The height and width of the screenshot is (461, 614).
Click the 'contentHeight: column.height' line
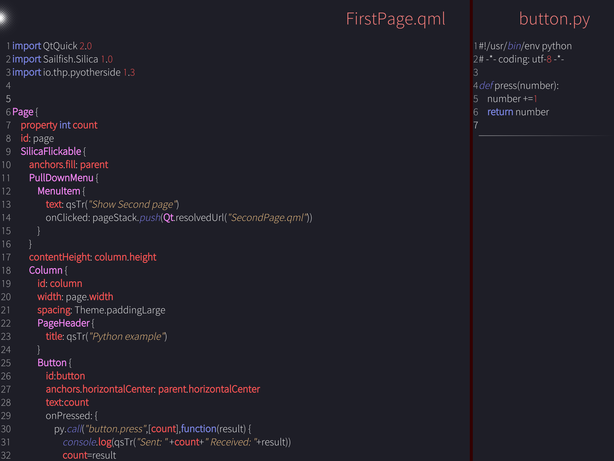(x=92, y=257)
